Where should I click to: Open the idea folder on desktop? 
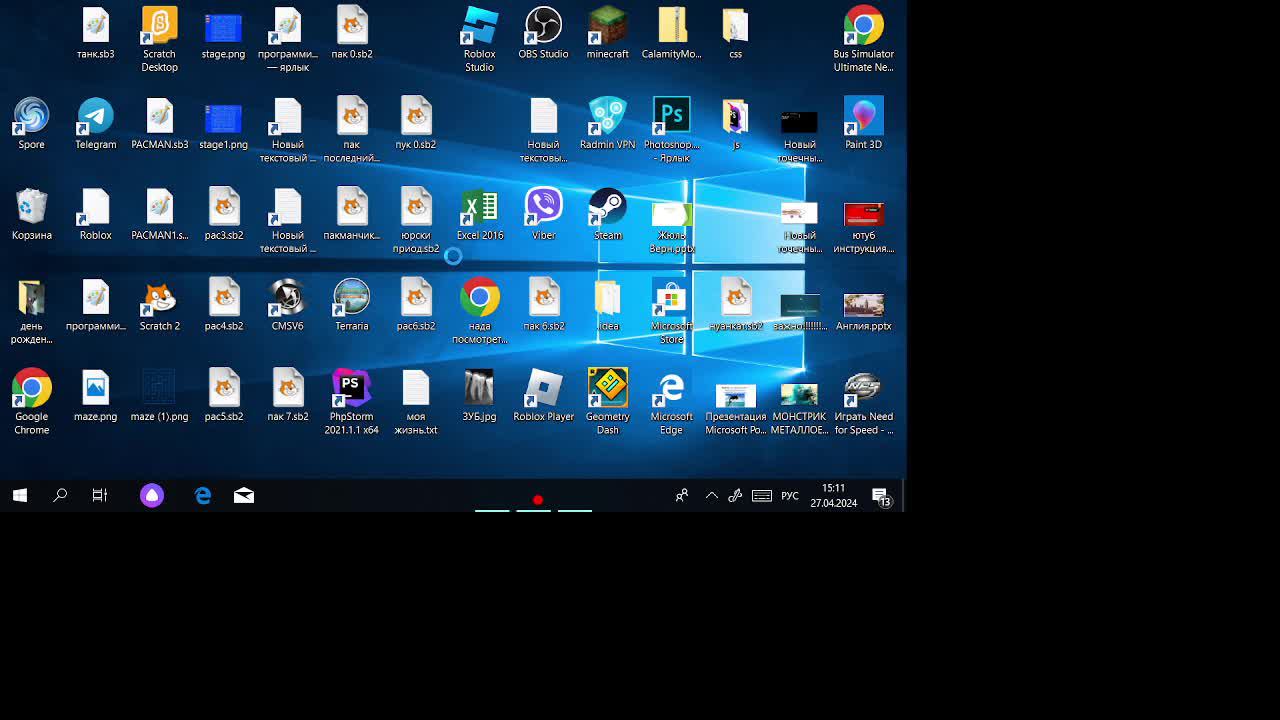pyautogui.click(x=607, y=305)
